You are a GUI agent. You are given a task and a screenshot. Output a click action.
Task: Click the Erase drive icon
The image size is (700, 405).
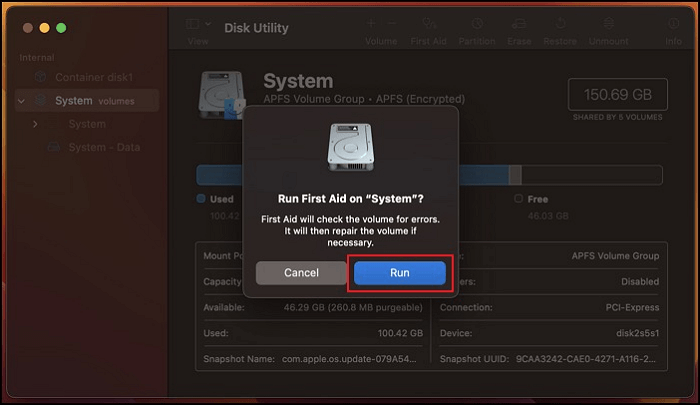tap(519, 23)
